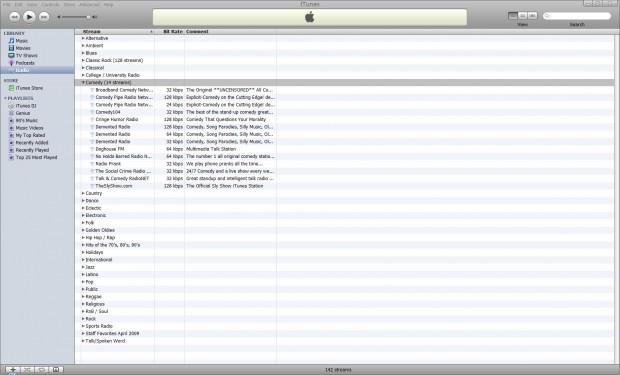Expand the Hip Hop / Rap category
The height and width of the screenshot is (375, 620).
(x=83, y=237)
